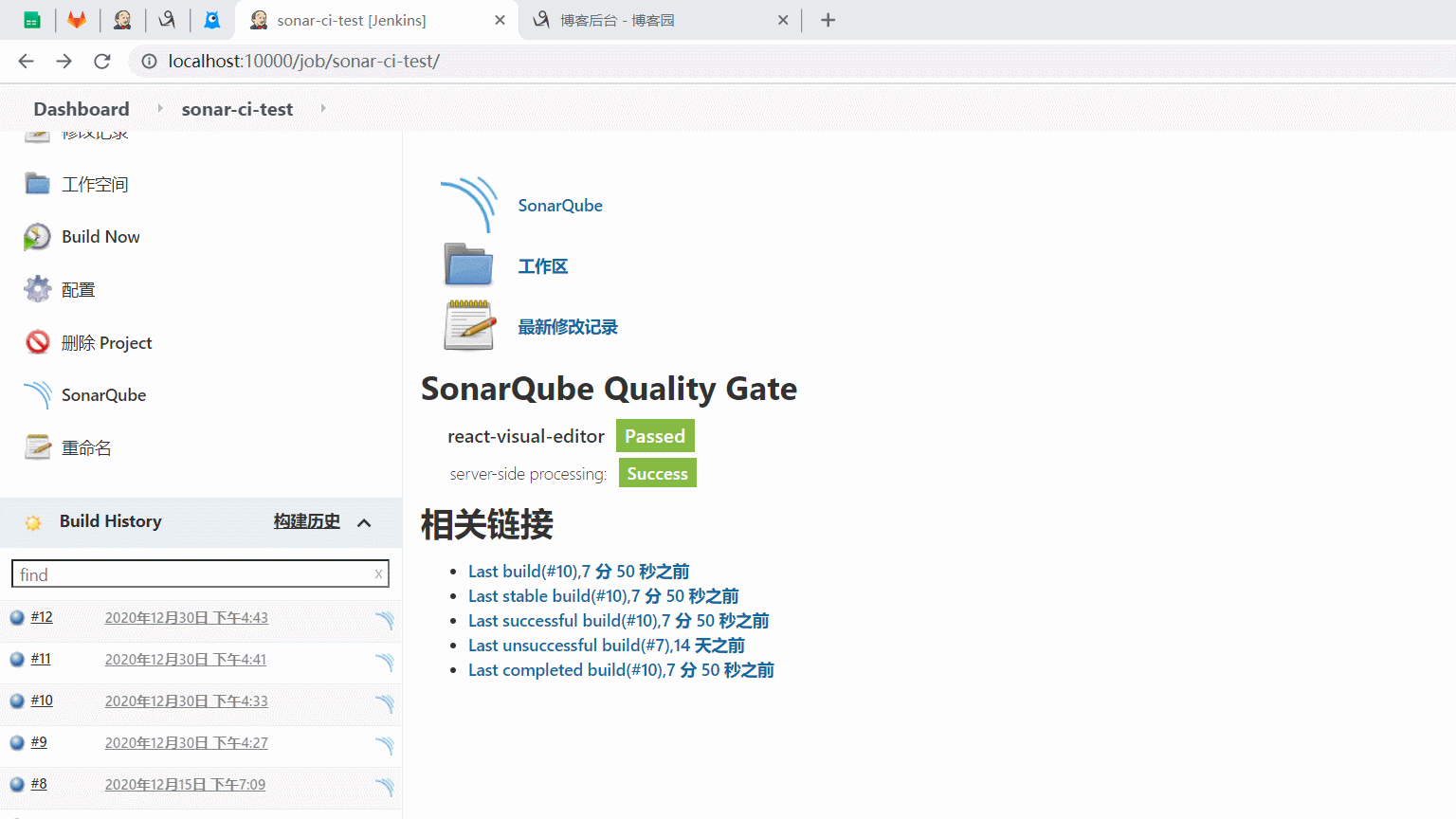The height and width of the screenshot is (819, 1456).
Task: Click SonarQube badge on build #8
Action: 384,788
